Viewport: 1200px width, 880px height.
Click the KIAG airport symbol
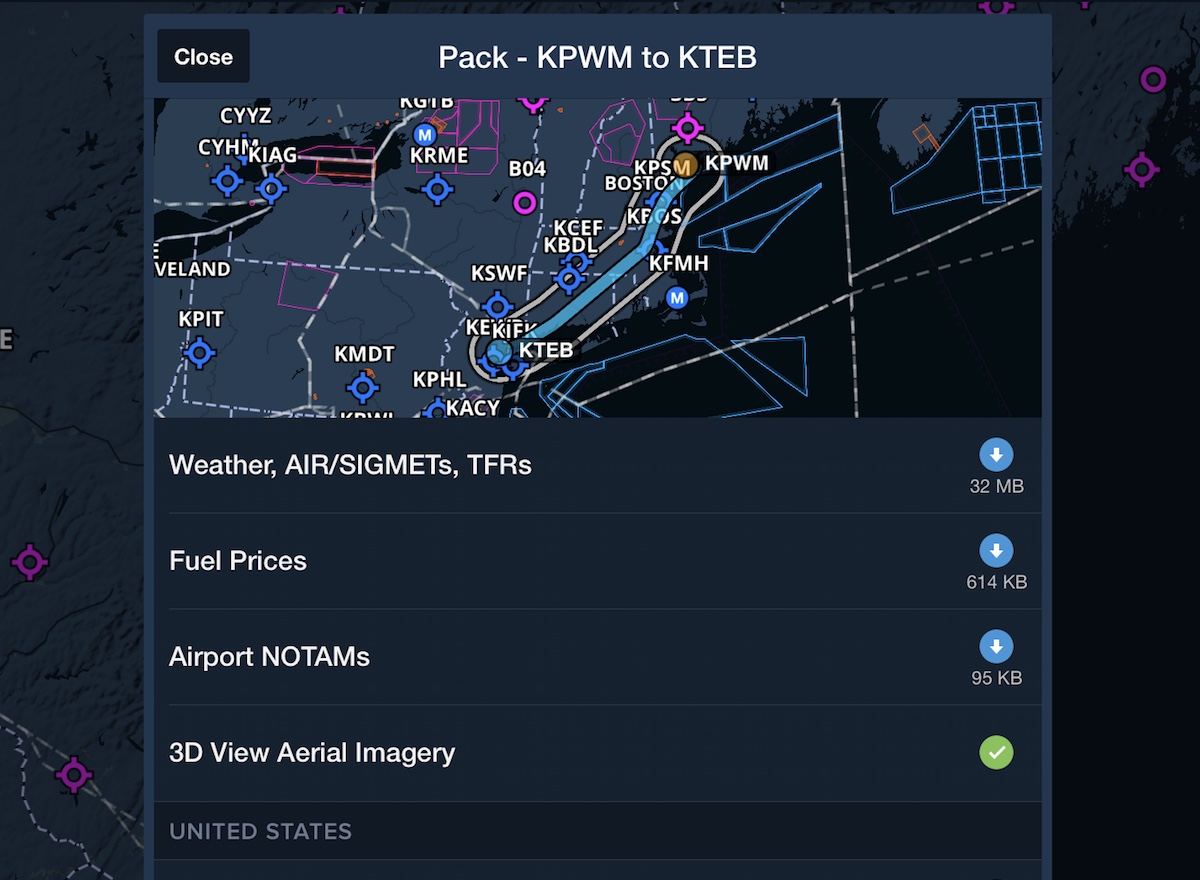(271, 187)
